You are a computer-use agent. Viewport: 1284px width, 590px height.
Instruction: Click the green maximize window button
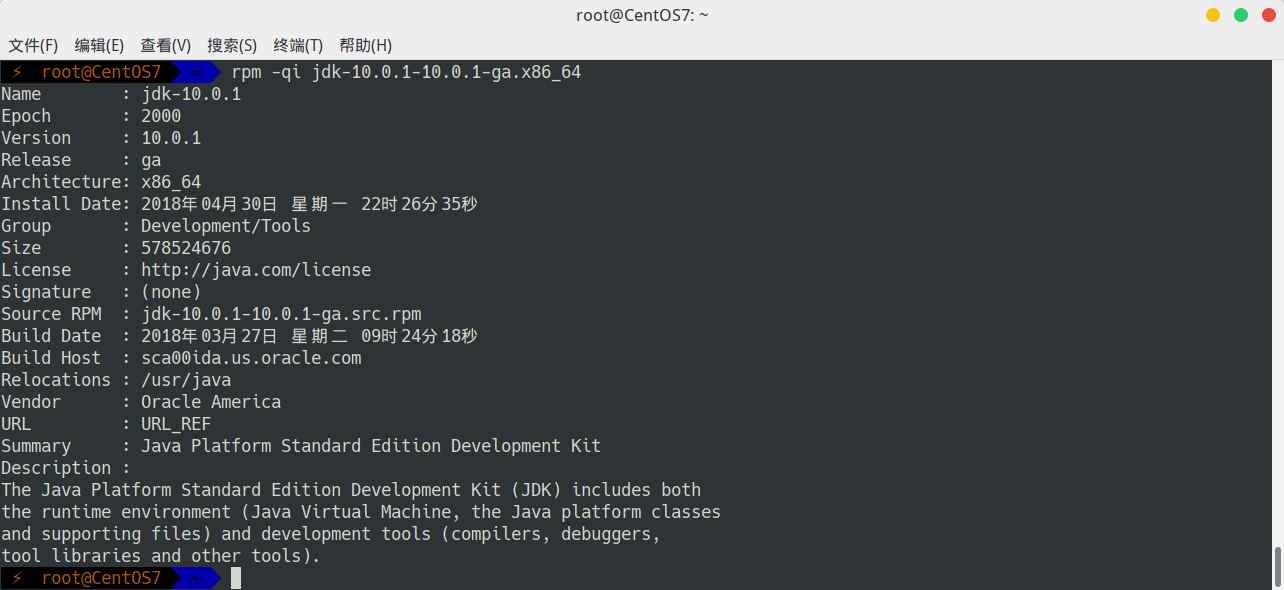pyautogui.click(x=1241, y=15)
